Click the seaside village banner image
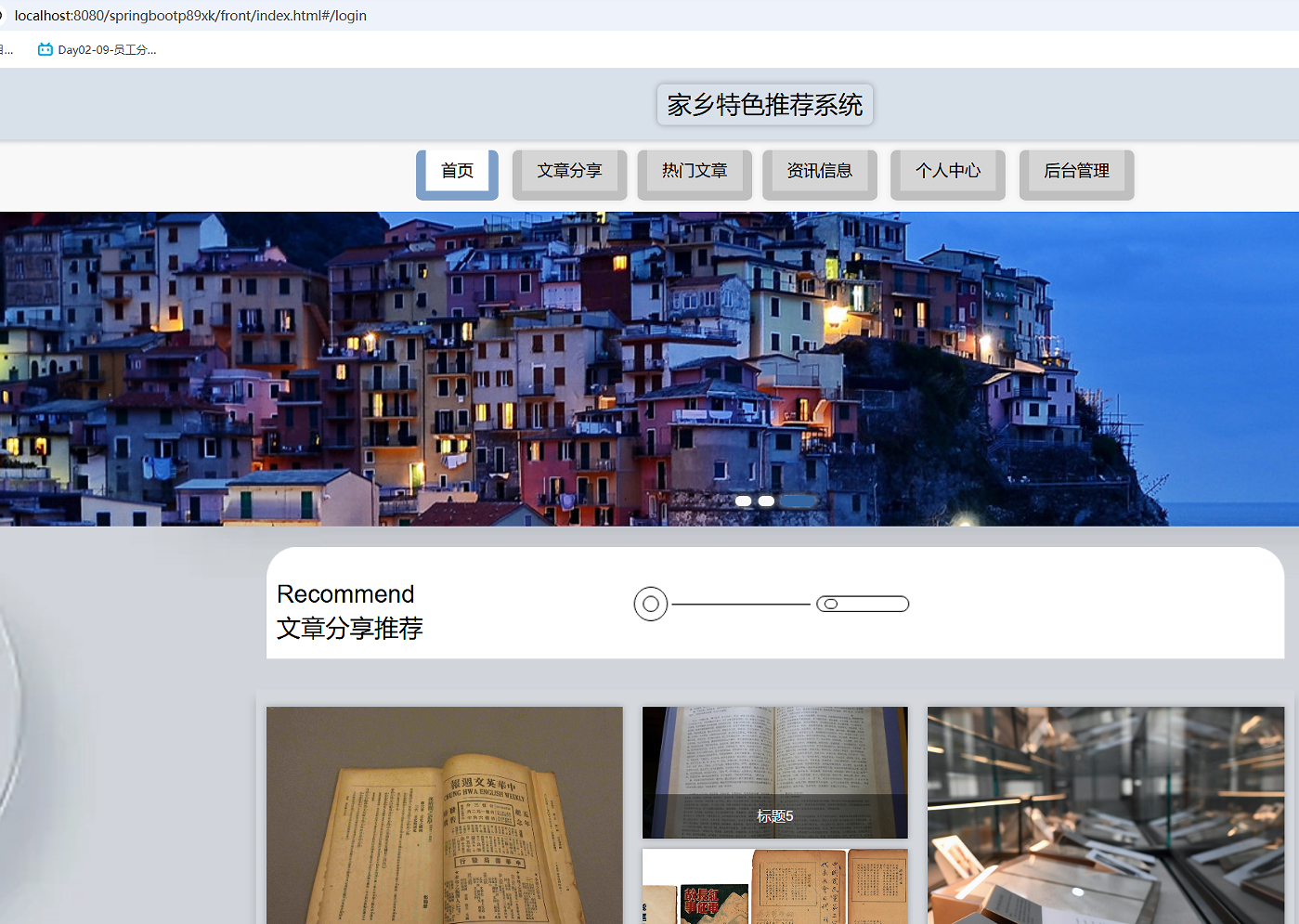1299x924 pixels. (649, 369)
